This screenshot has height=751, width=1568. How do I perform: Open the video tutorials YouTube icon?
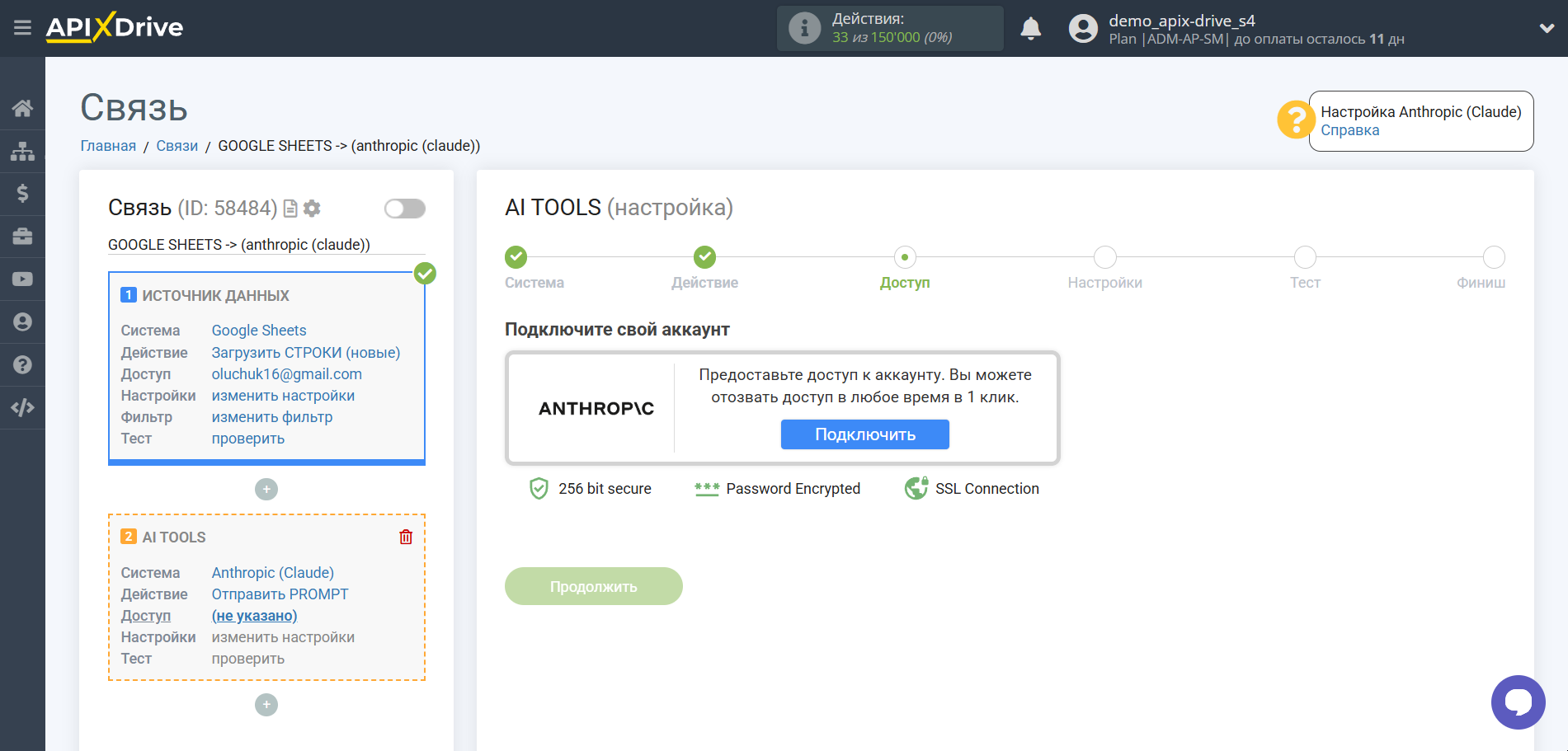click(22, 279)
